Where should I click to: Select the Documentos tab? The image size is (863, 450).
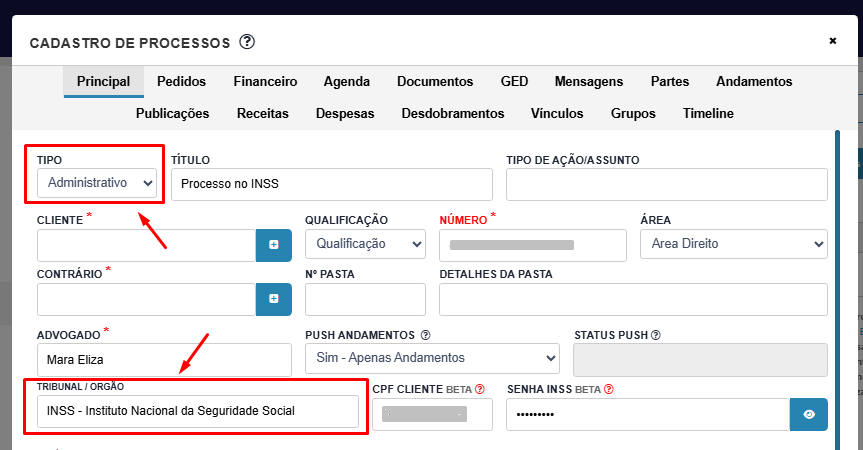(x=435, y=81)
